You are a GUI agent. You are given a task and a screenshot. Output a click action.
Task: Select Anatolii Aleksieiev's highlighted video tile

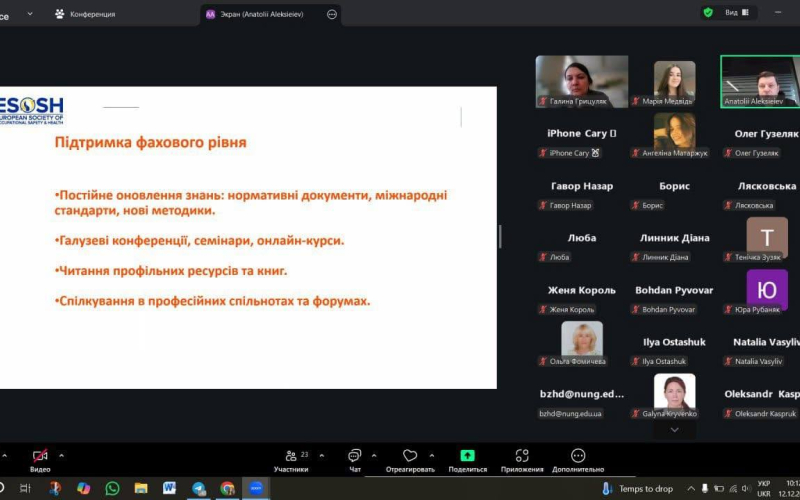[759, 81]
